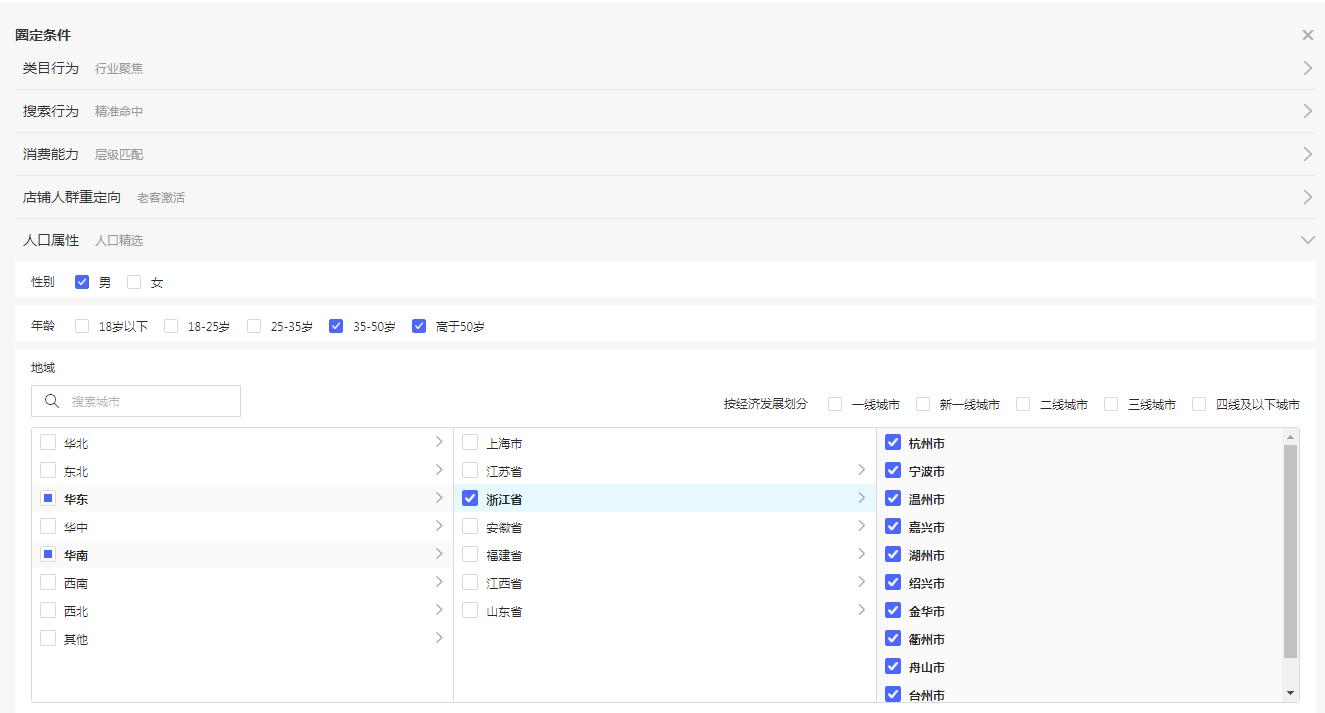This screenshot has width=1325, height=713.
Task: Close the 圈定条件 panel
Action: click(x=1307, y=35)
